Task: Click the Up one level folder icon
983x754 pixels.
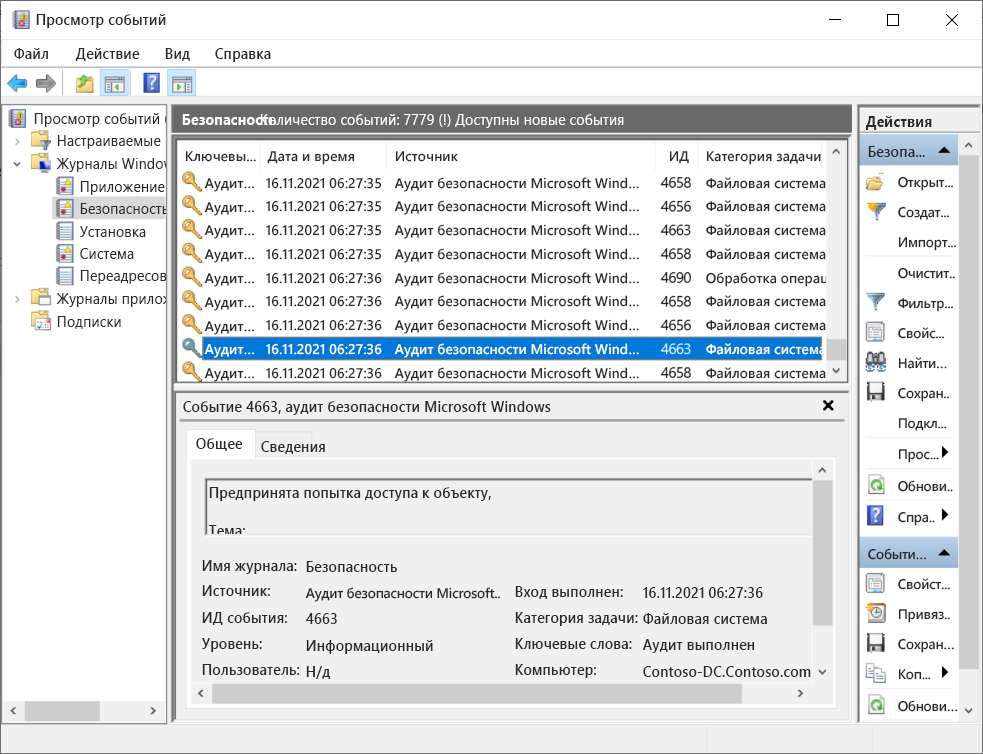Action: click(84, 83)
